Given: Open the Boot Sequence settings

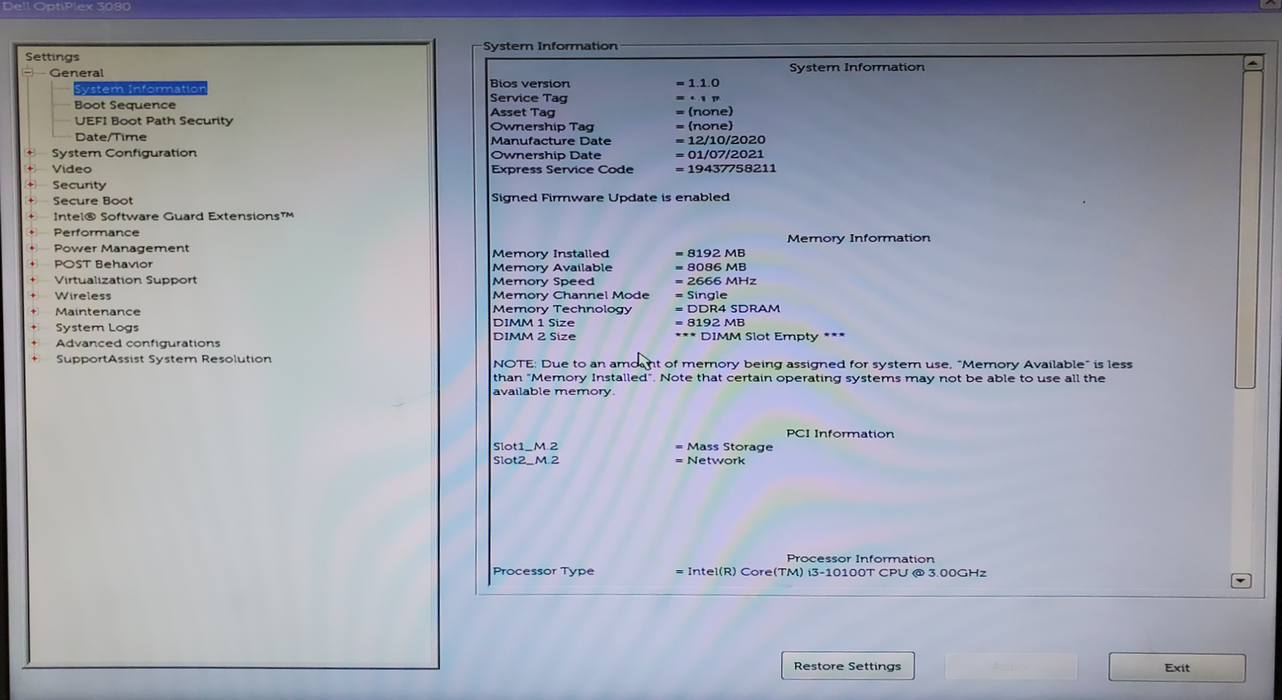Looking at the screenshot, I should [125, 105].
